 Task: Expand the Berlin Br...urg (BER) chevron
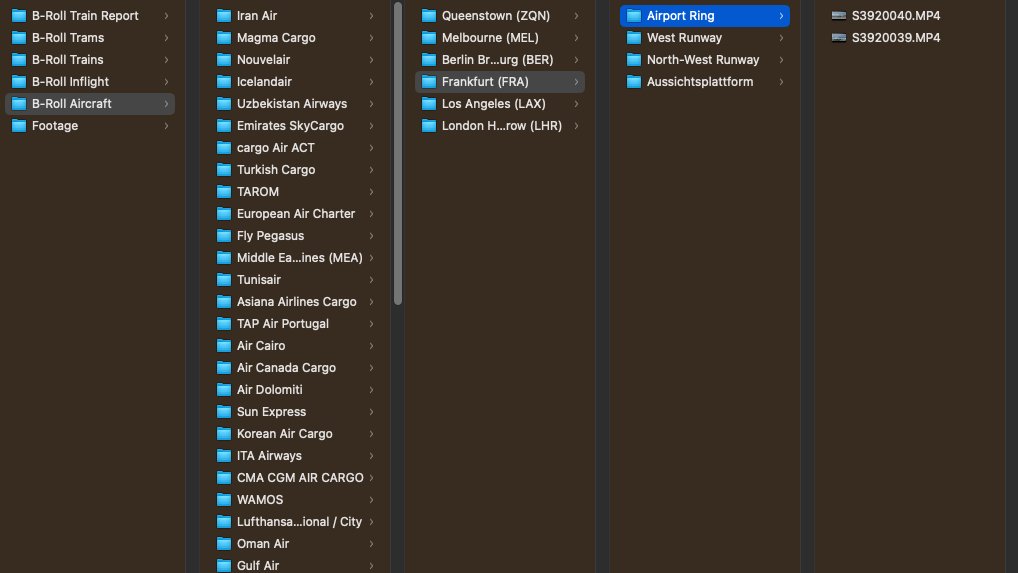point(576,60)
